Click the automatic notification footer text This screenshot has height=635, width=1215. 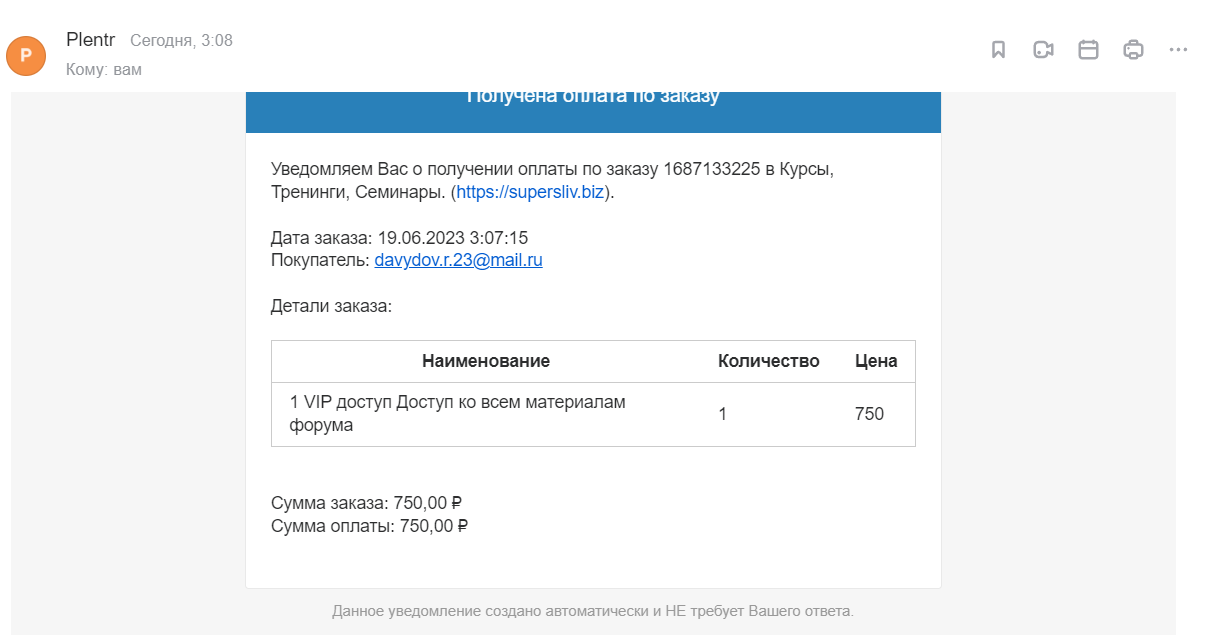click(593, 610)
